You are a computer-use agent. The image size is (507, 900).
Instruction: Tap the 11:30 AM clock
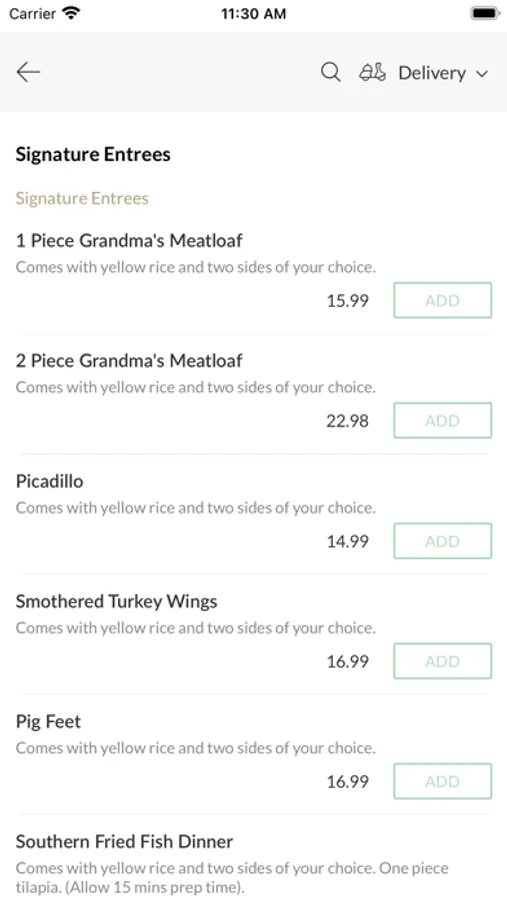(x=253, y=14)
